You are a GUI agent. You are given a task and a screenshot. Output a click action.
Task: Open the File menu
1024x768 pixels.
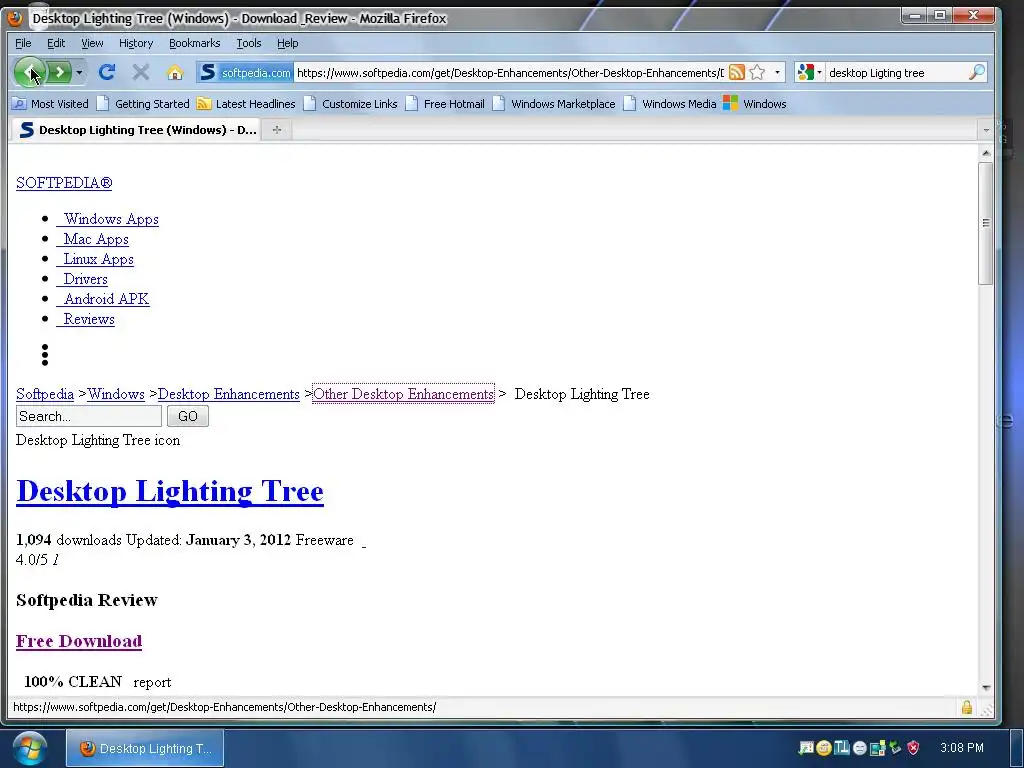coord(23,43)
